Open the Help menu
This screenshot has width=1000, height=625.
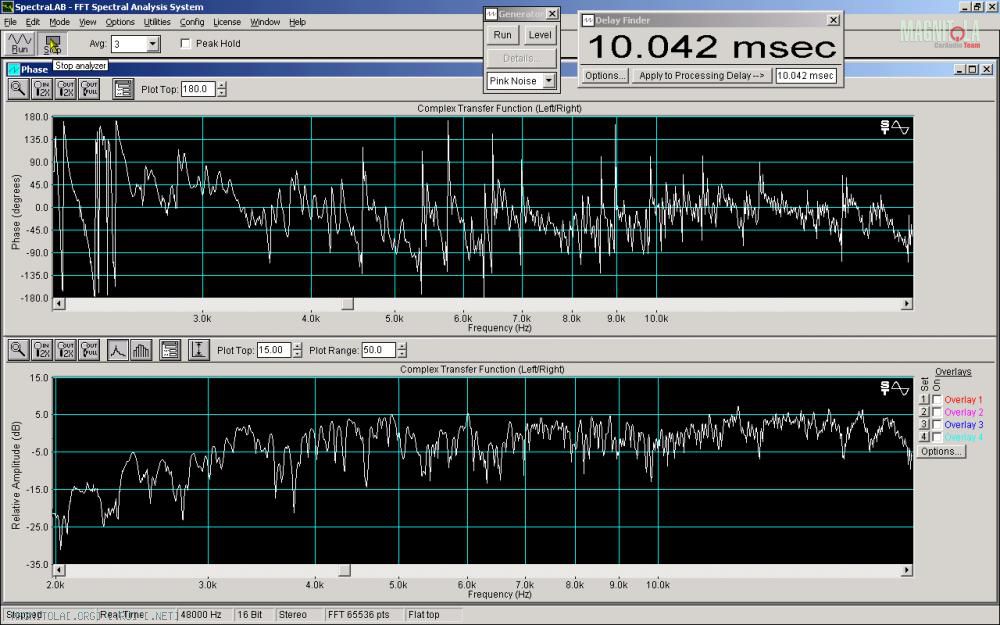click(x=297, y=22)
